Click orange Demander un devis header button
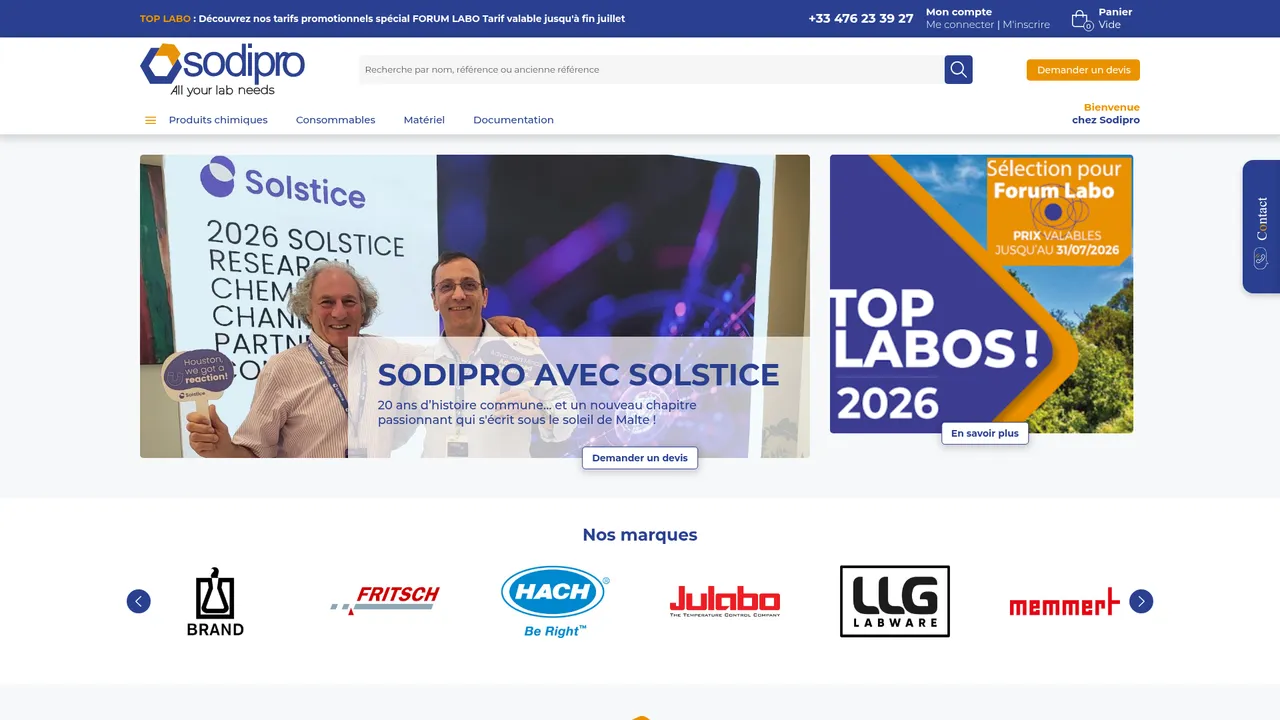This screenshot has width=1280, height=720. pyautogui.click(x=1083, y=70)
